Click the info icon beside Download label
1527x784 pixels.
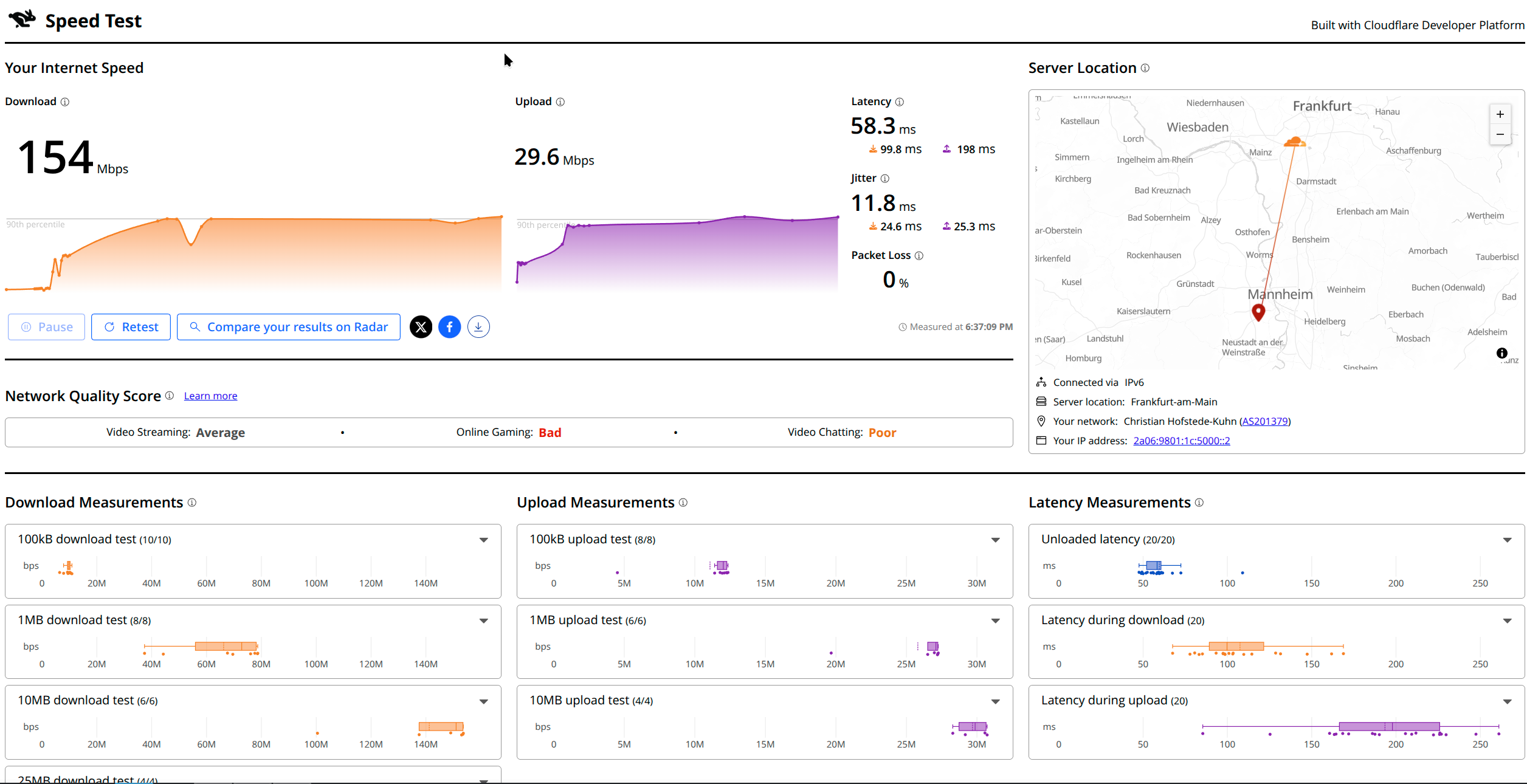pyautogui.click(x=65, y=102)
